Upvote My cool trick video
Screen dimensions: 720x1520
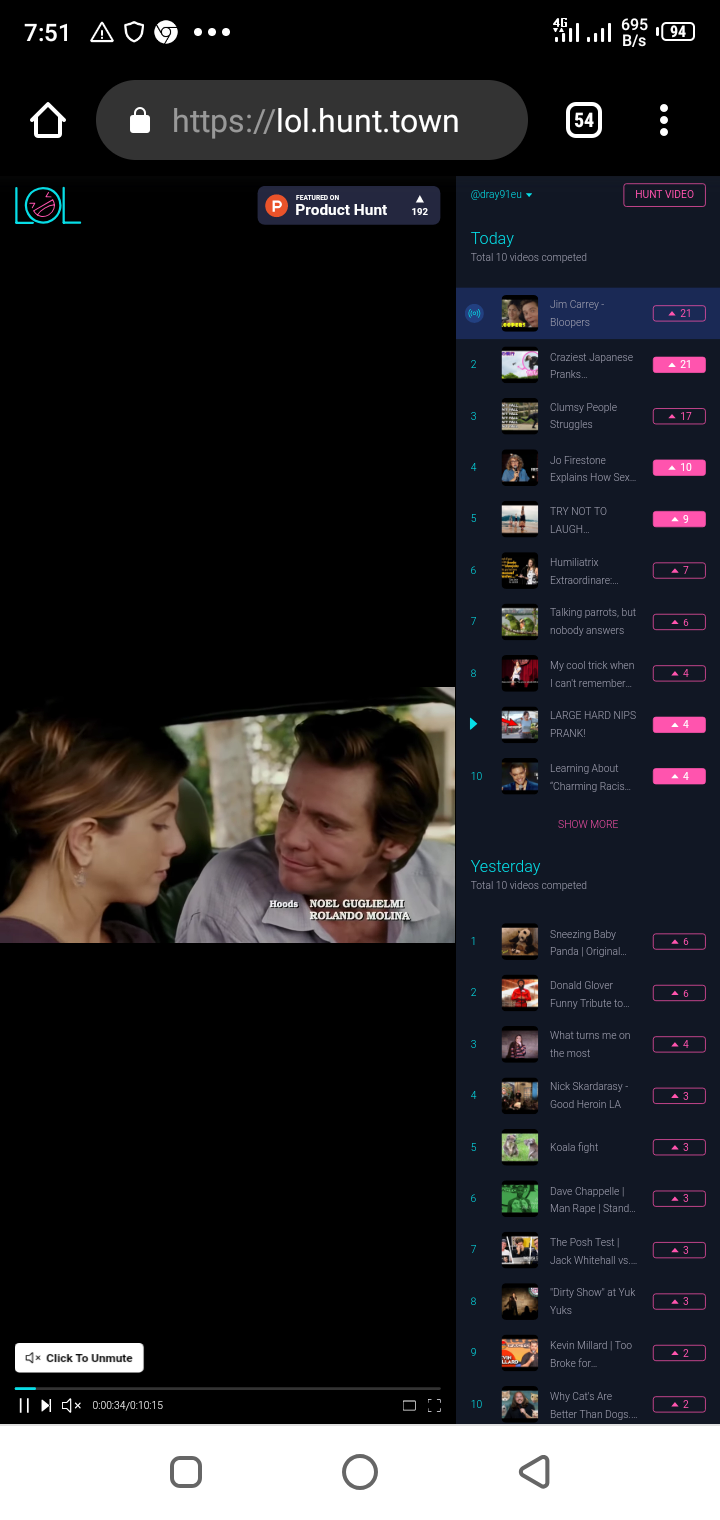click(x=679, y=673)
